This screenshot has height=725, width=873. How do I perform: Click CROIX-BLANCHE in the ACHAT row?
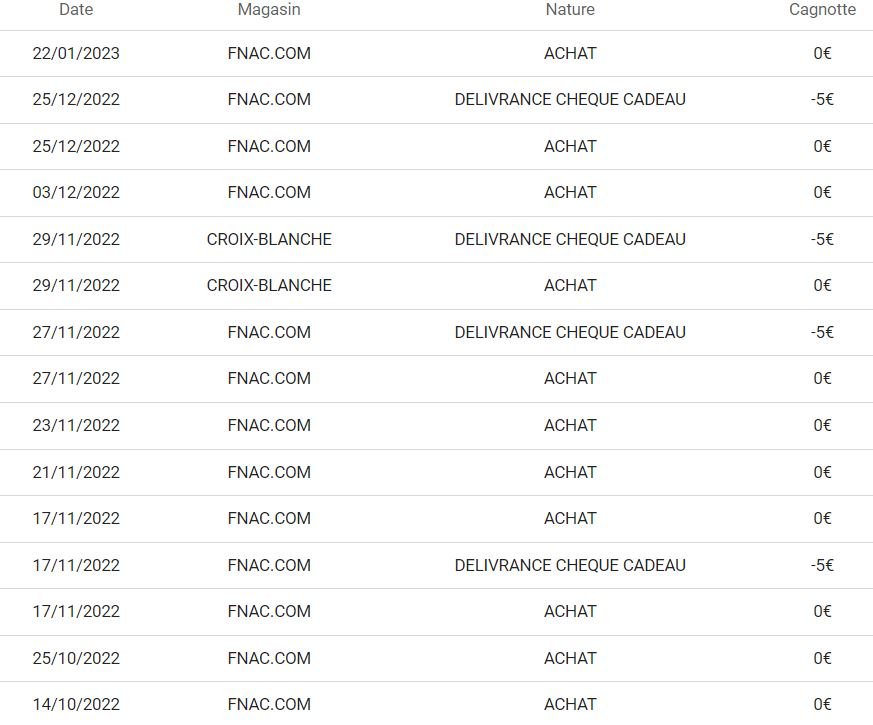(269, 286)
